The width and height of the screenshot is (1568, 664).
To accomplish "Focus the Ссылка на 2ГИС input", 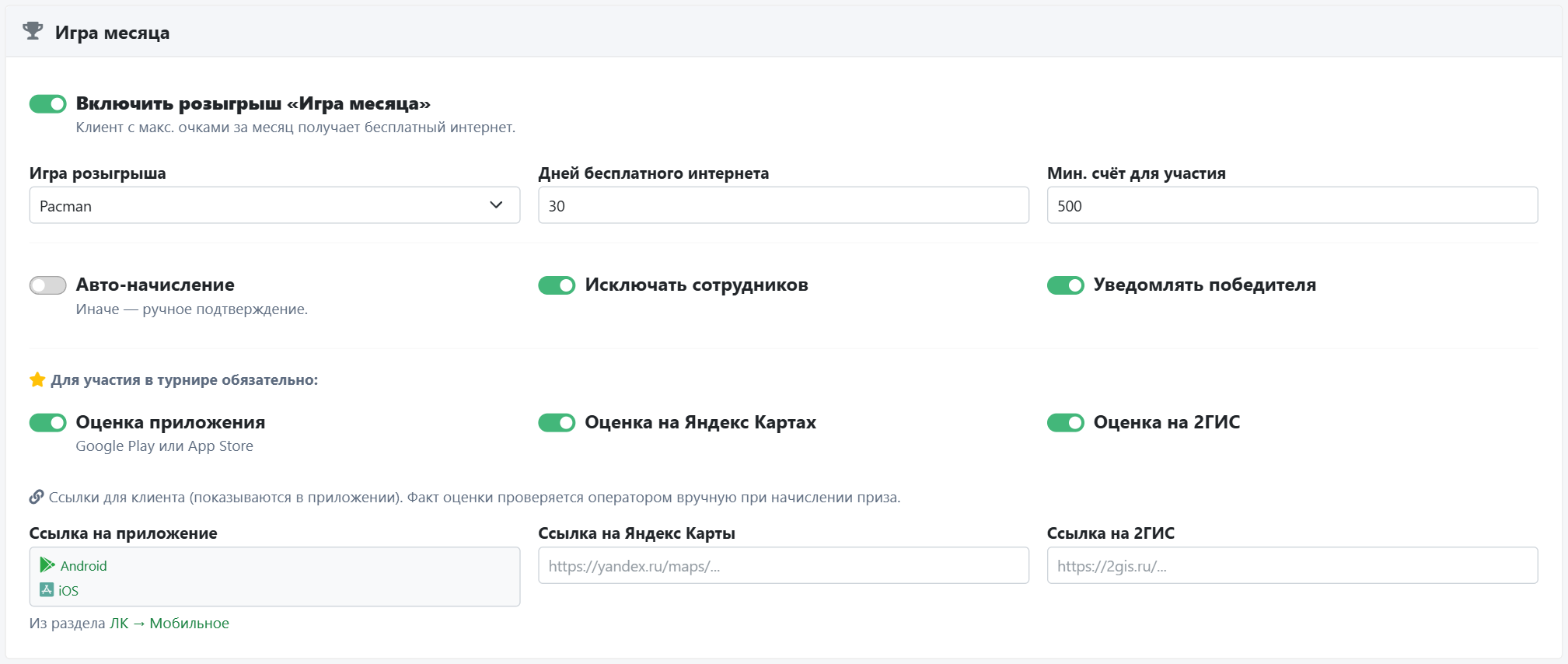I will pyautogui.click(x=1292, y=565).
